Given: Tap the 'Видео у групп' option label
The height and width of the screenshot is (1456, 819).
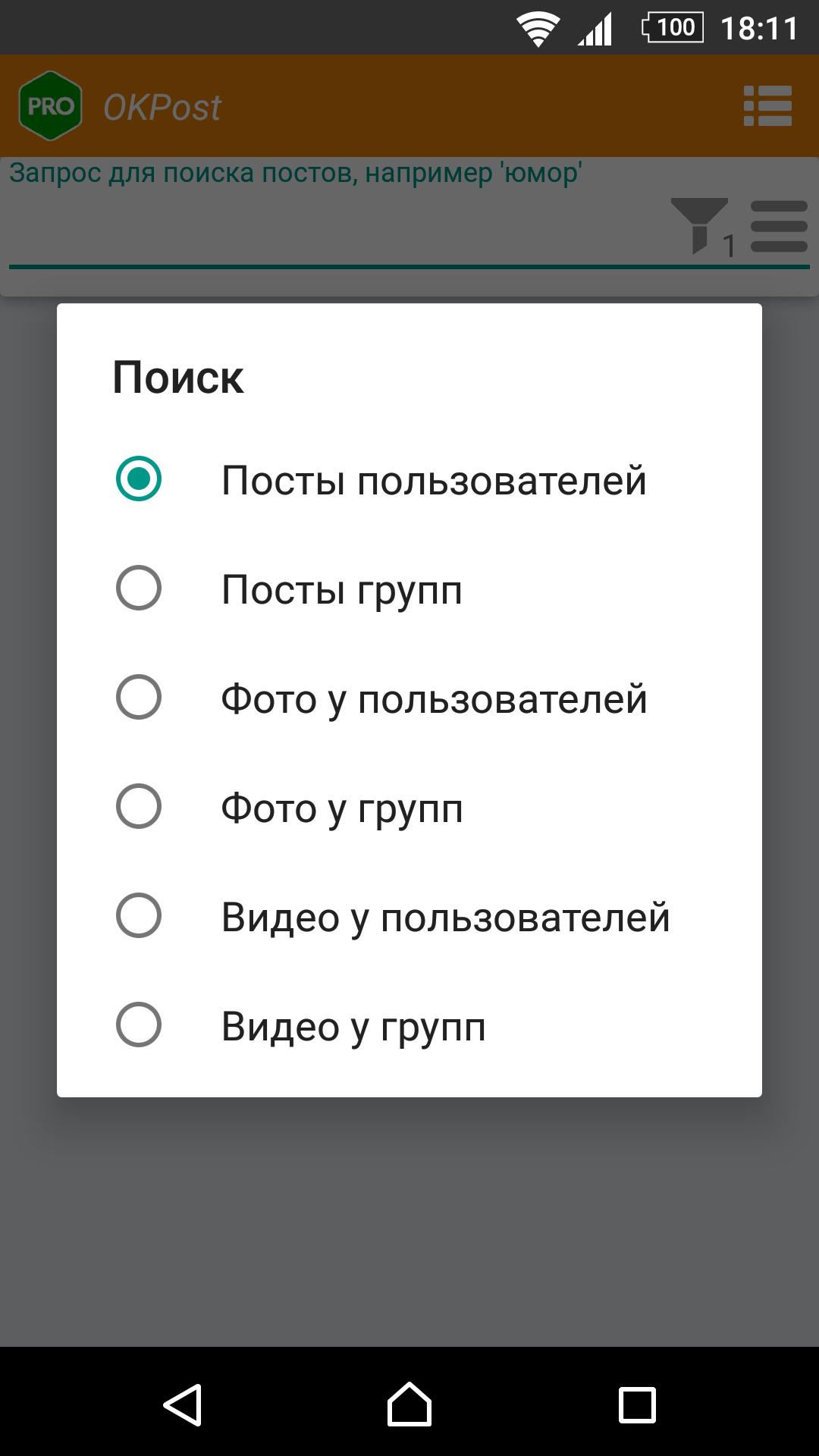Looking at the screenshot, I should (353, 1027).
